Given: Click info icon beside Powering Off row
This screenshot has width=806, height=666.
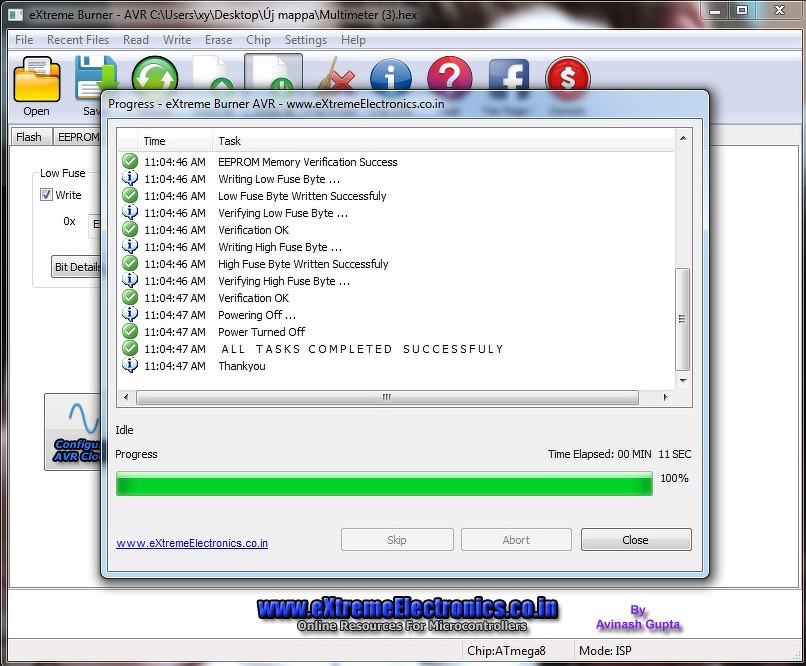Looking at the screenshot, I should click(x=130, y=314).
